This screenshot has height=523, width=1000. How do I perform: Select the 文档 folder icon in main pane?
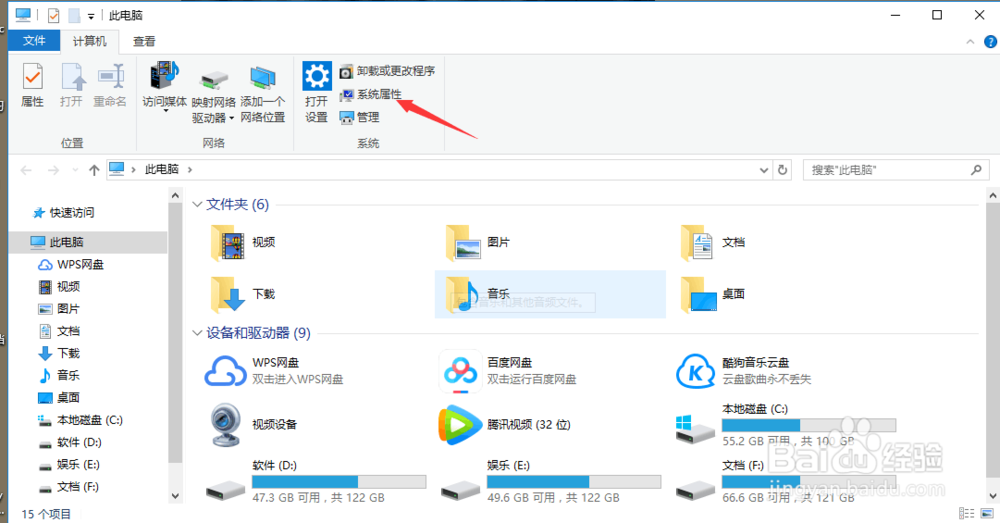[696, 242]
